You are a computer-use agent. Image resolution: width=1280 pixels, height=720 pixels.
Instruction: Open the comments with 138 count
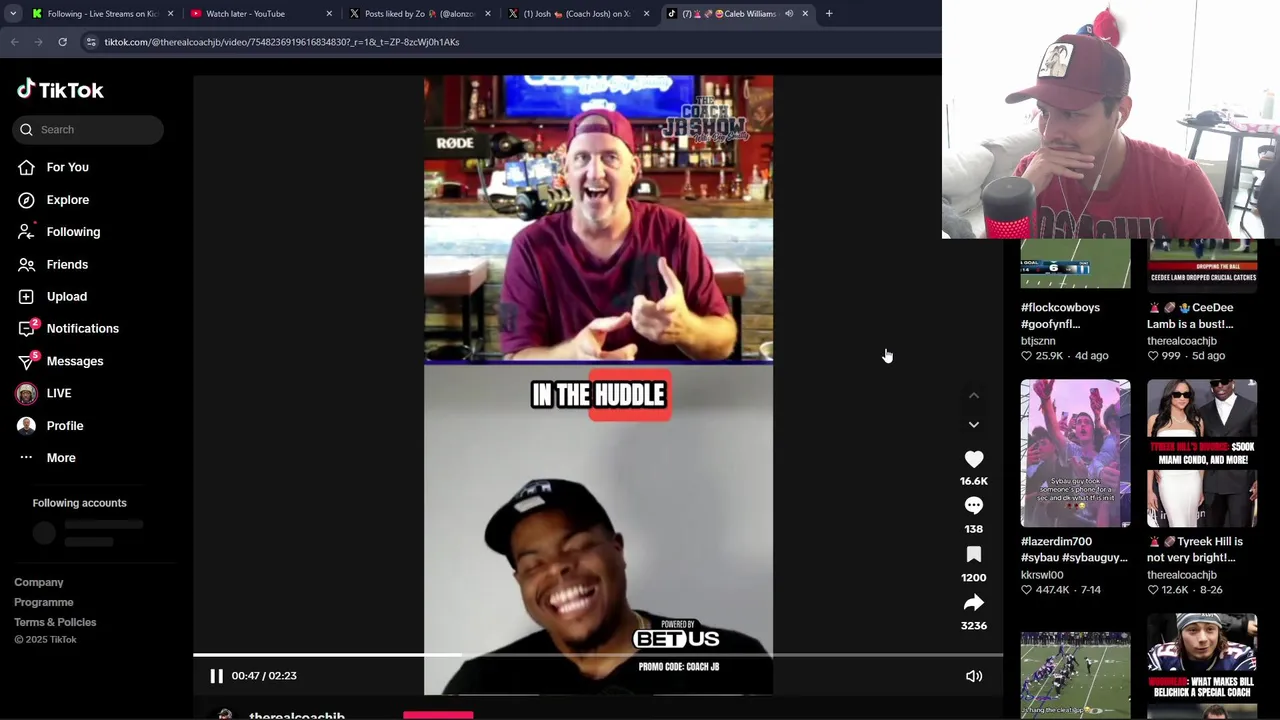(973, 507)
